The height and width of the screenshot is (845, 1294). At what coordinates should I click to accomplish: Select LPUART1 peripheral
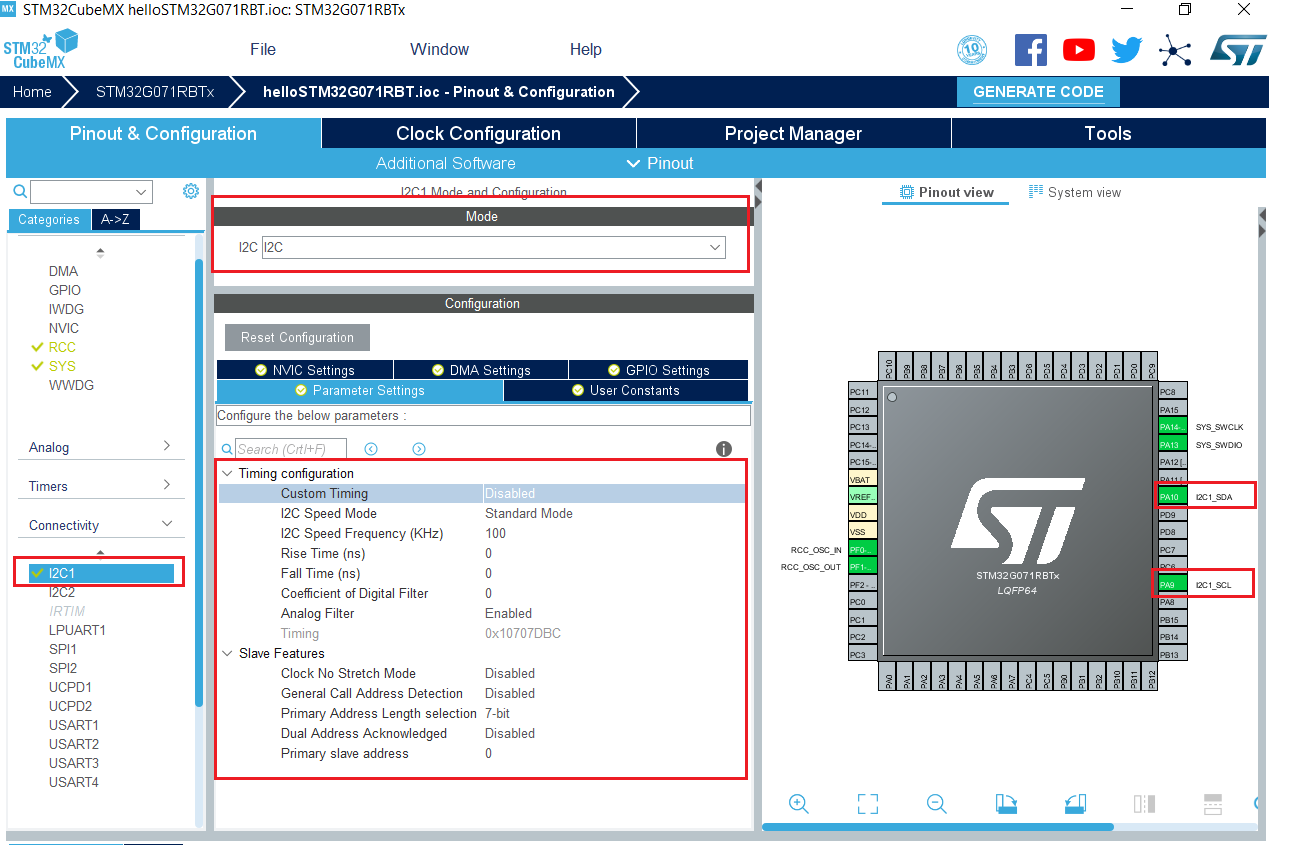(77, 630)
